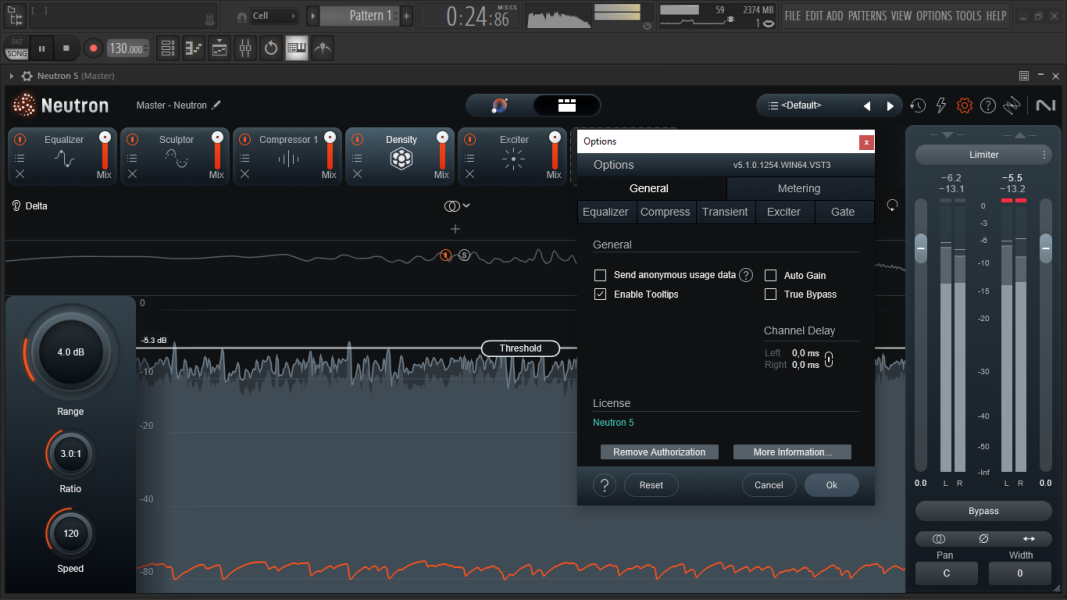Image resolution: width=1067 pixels, height=600 pixels.
Task: Expand the overlapping circles dropdown chevron
Action: pyautogui.click(x=466, y=206)
